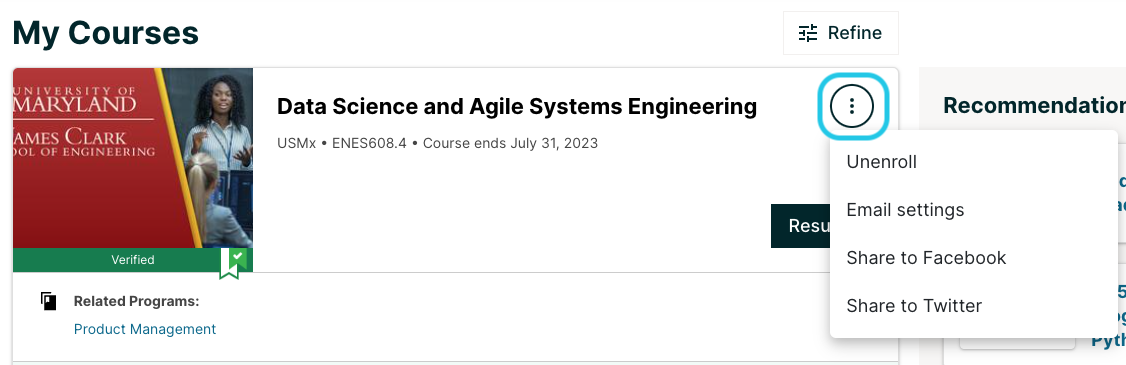The height and width of the screenshot is (365, 1126).
Task: Click the partially visible Pyth recommendation link
Action: 1108,339
